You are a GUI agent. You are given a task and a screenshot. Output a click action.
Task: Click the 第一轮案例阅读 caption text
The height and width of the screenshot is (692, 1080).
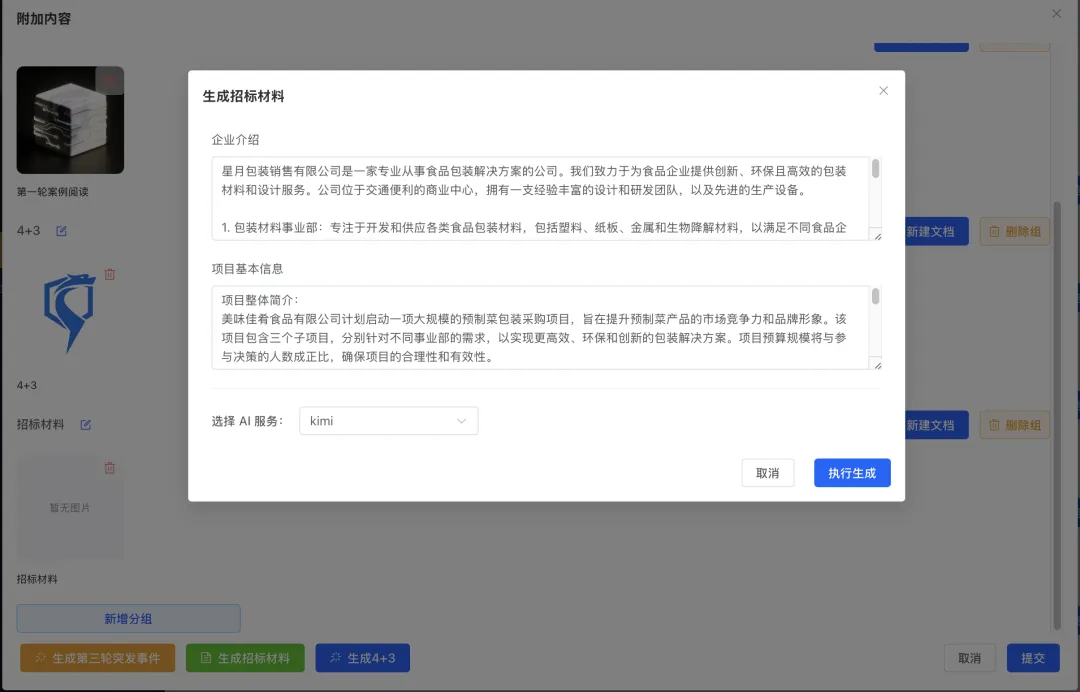click(52, 191)
